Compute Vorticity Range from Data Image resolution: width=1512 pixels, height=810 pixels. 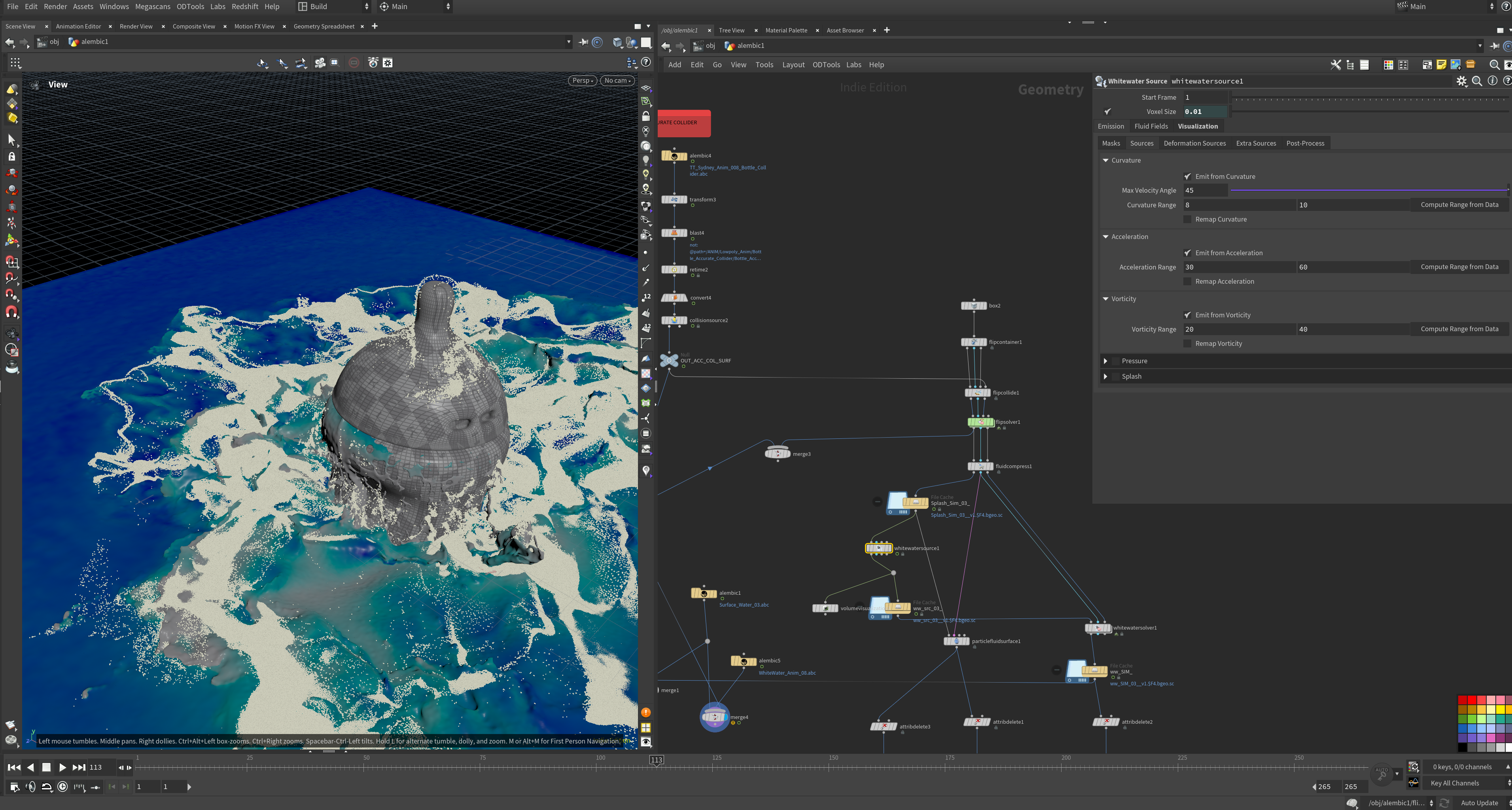[1459, 329]
